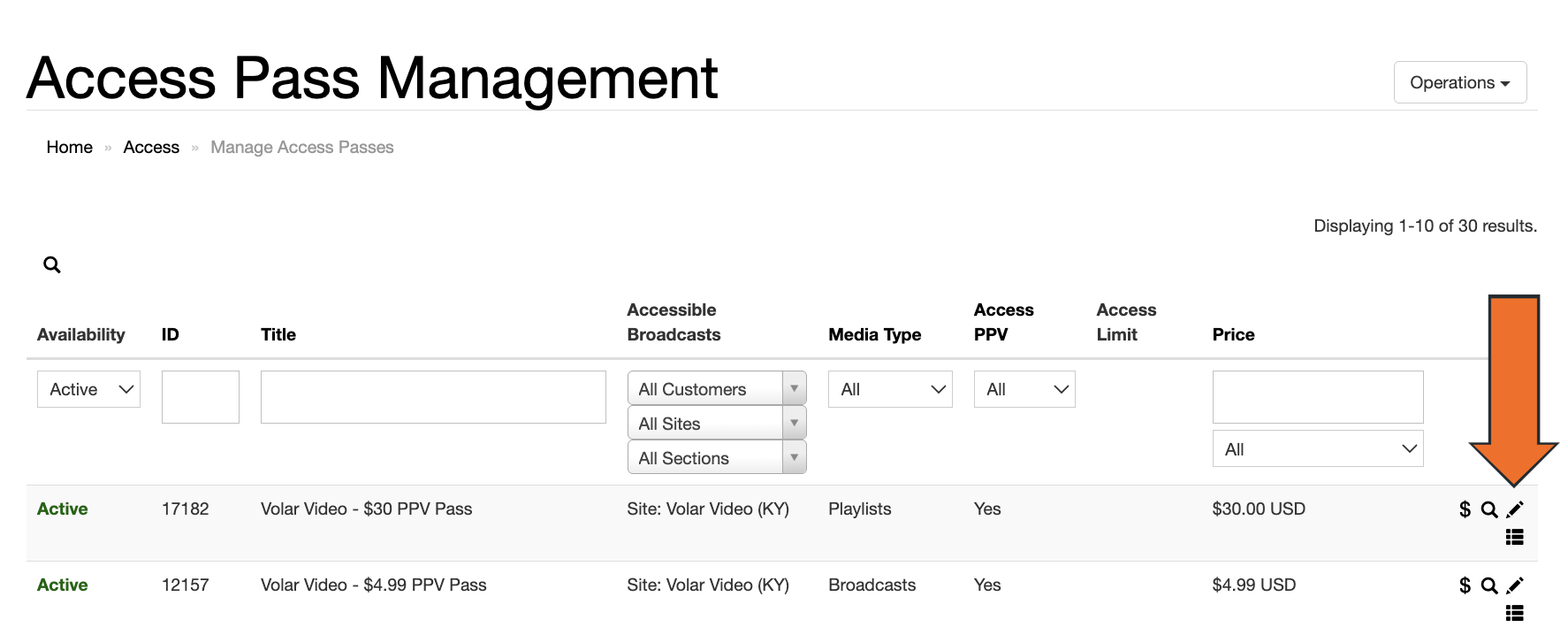Open the Operations dropdown menu
This screenshot has height=635, width=1568.
[1460, 82]
